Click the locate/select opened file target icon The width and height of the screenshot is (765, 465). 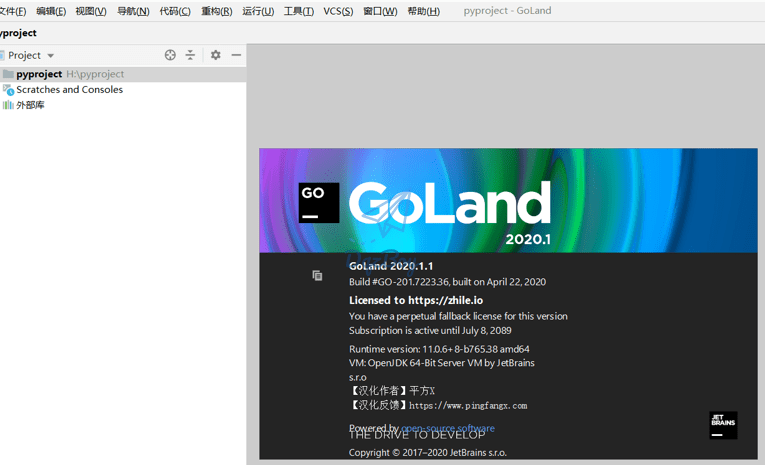[x=170, y=55]
